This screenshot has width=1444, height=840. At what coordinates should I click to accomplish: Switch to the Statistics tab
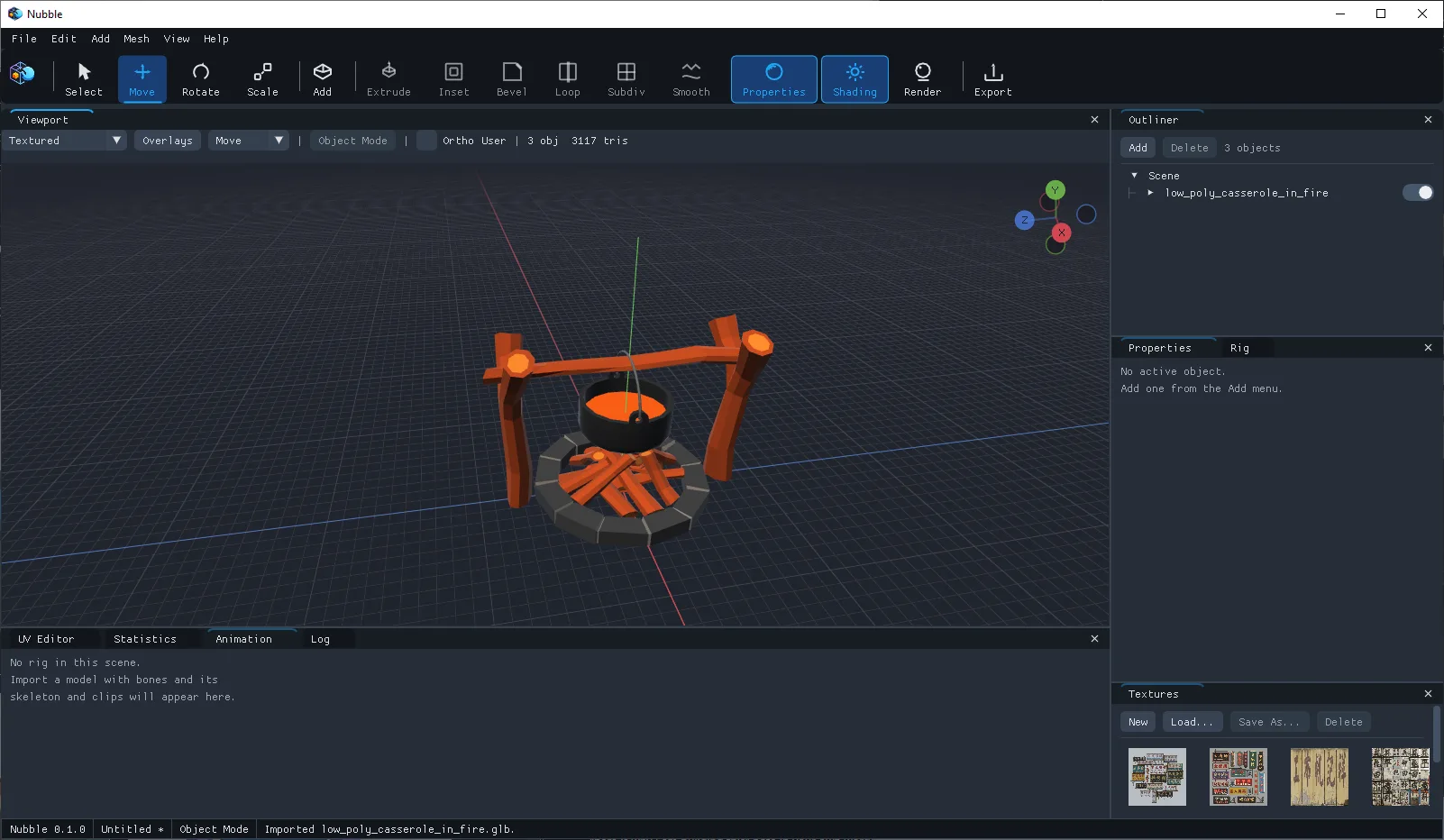[x=145, y=639]
